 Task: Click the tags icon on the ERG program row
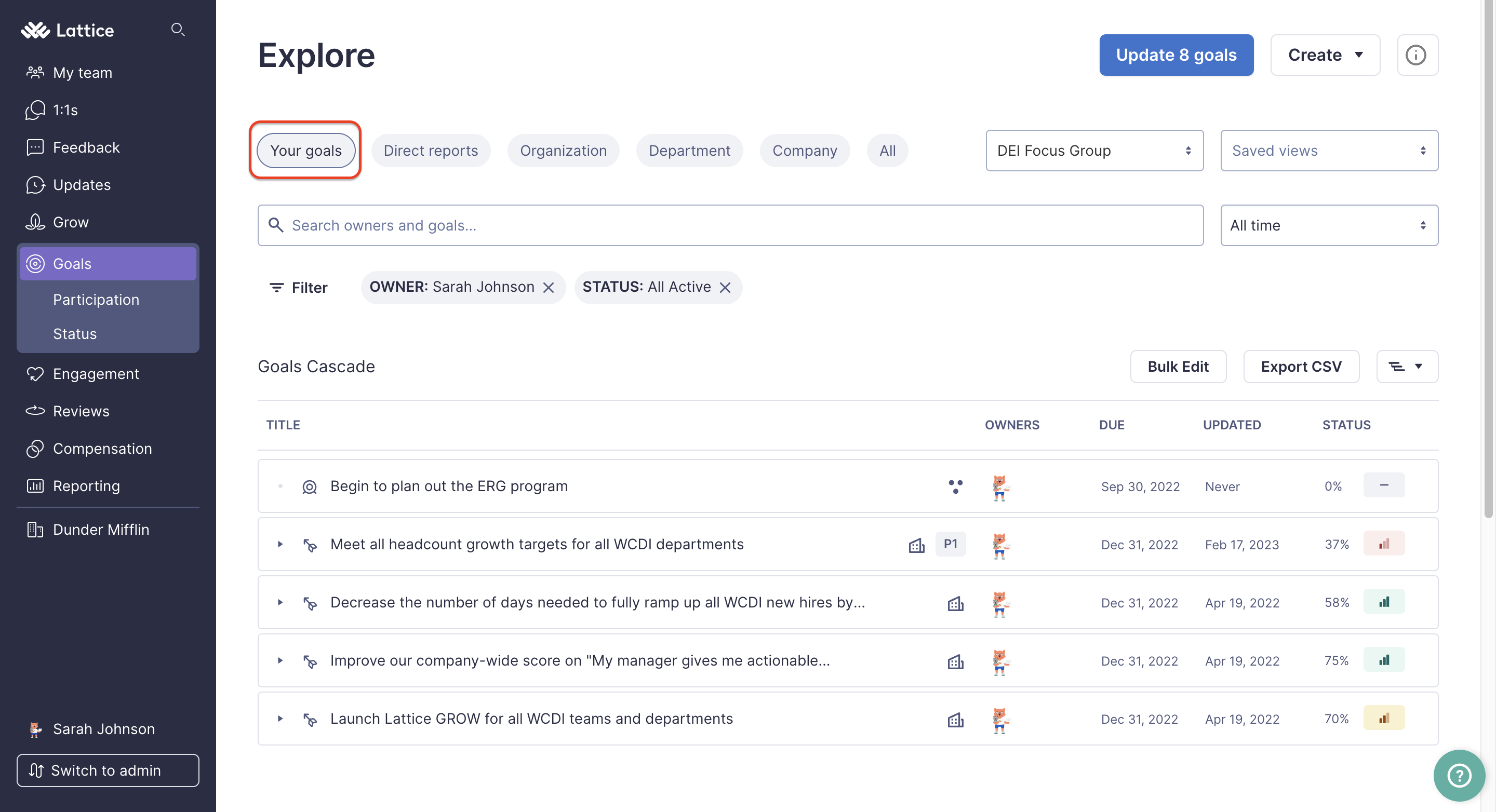tap(955, 486)
